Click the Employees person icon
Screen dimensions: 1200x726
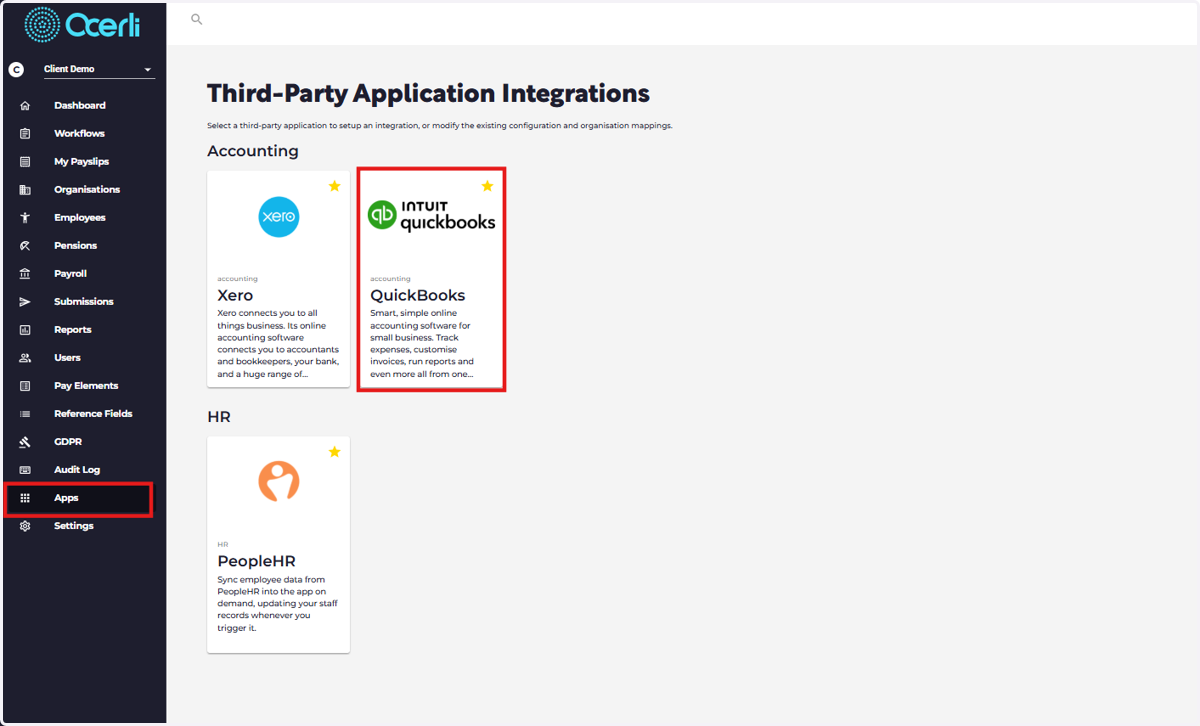point(25,218)
